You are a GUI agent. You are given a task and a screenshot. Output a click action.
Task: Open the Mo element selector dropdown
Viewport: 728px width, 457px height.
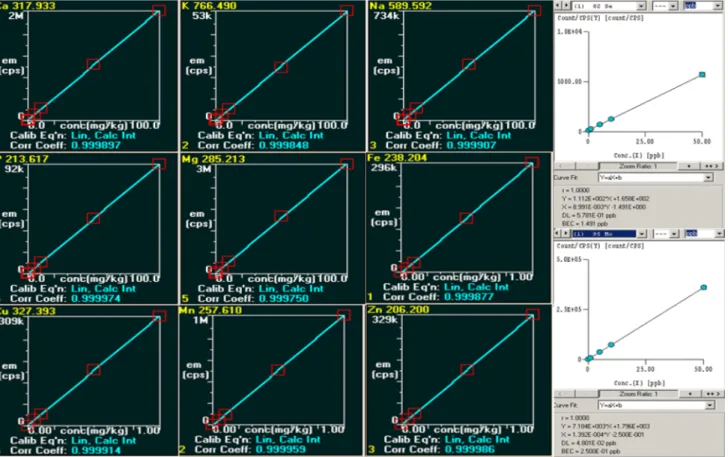tap(642, 234)
